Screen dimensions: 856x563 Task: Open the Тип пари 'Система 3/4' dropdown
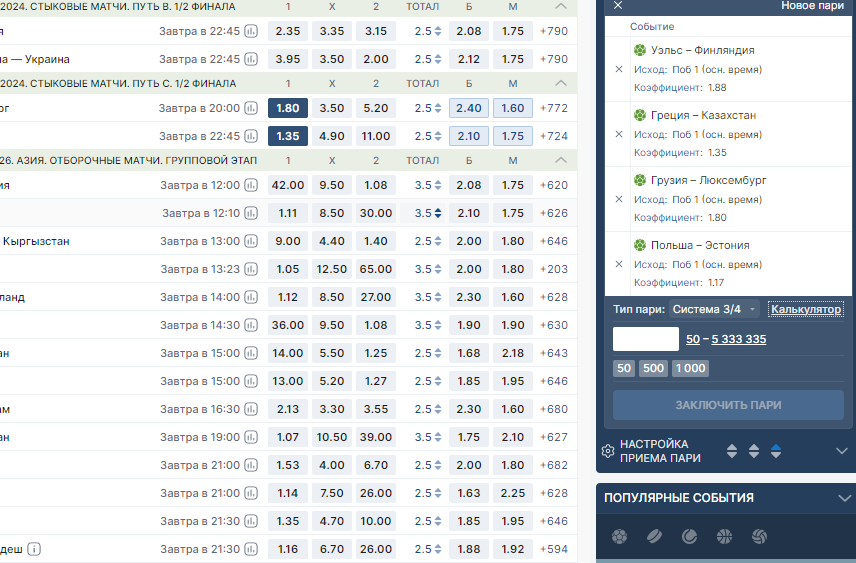click(x=715, y=309)
